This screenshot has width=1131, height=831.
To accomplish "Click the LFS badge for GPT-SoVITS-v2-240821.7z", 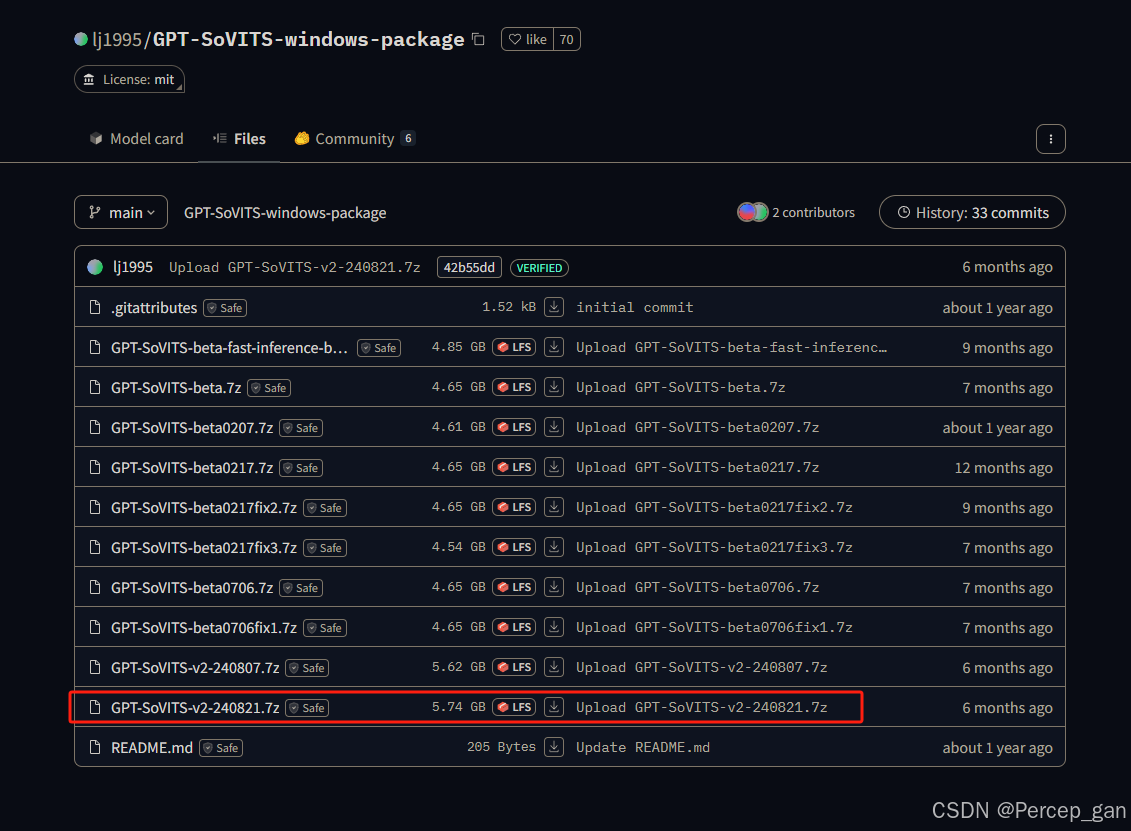I will (514, 707).
